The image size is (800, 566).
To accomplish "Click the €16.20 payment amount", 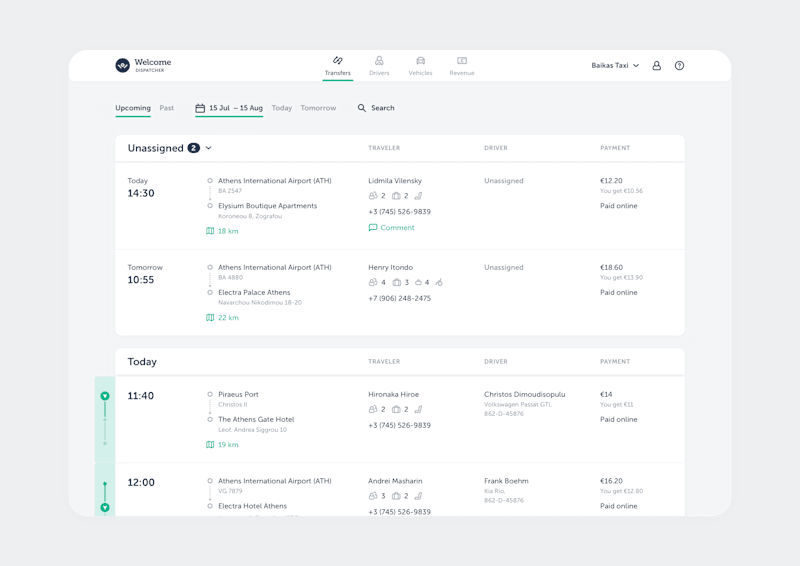I will (x=611, y=481).
